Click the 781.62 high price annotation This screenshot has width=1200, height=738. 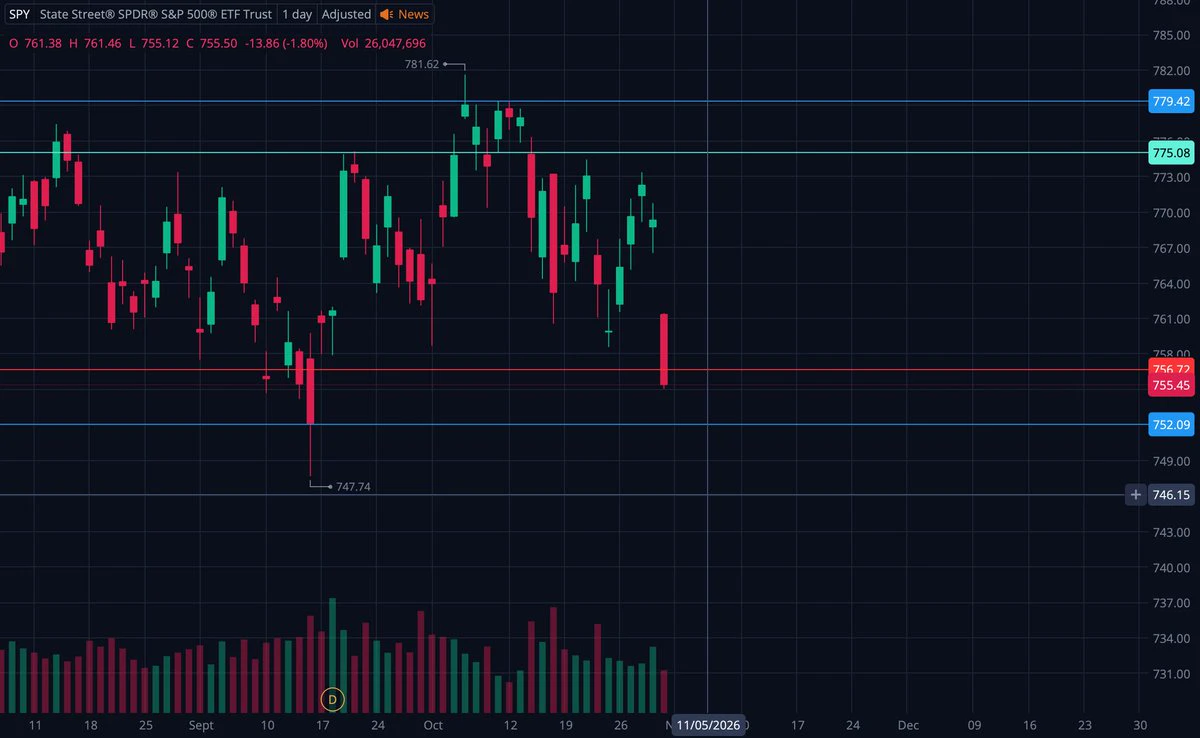click(421, 64)
